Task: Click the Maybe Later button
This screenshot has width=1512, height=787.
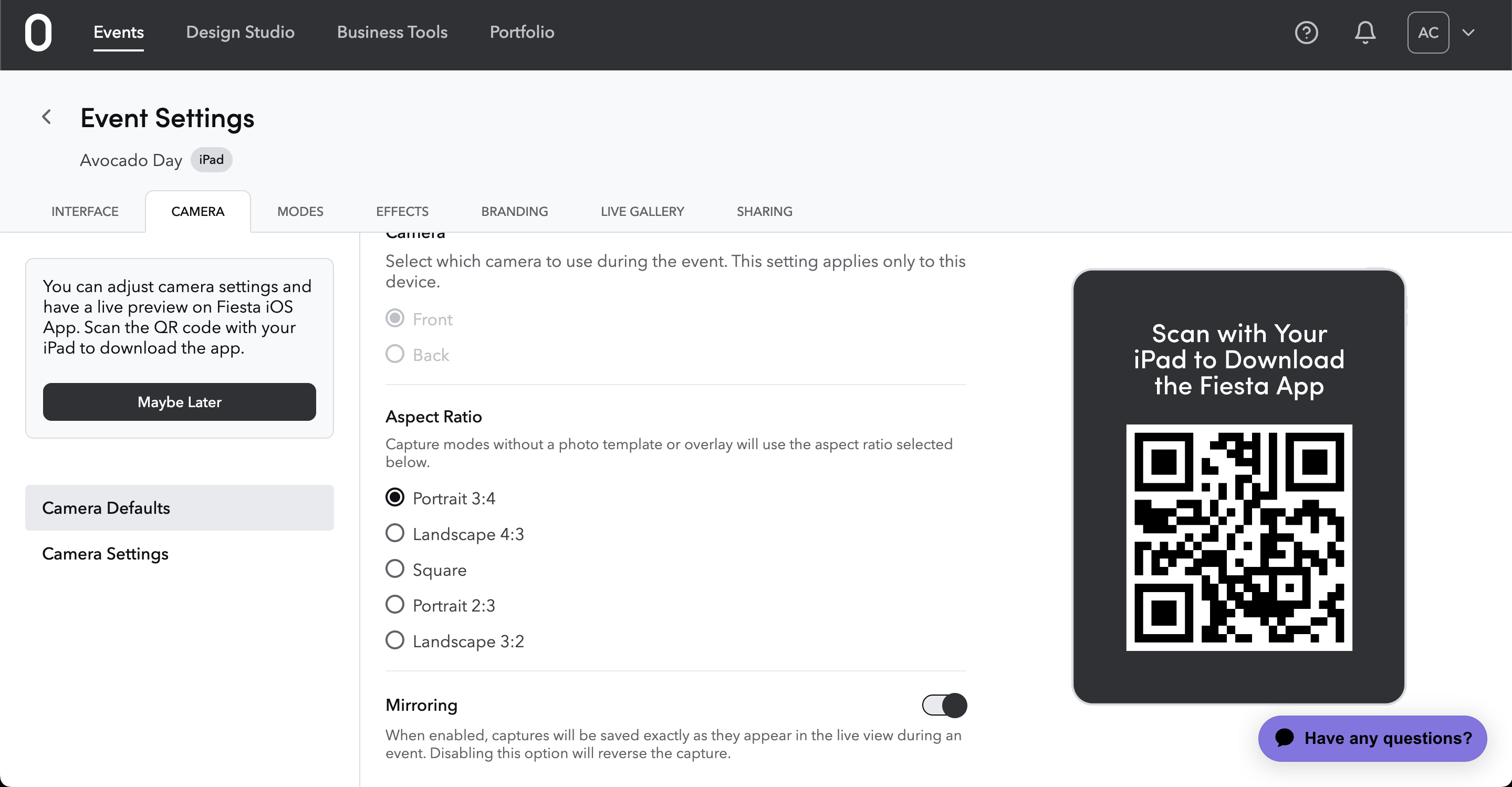Action: (180, 402)
